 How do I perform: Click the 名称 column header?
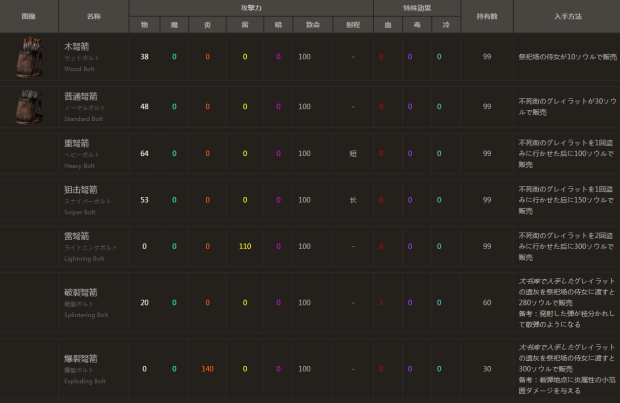[x=93, y=16]
